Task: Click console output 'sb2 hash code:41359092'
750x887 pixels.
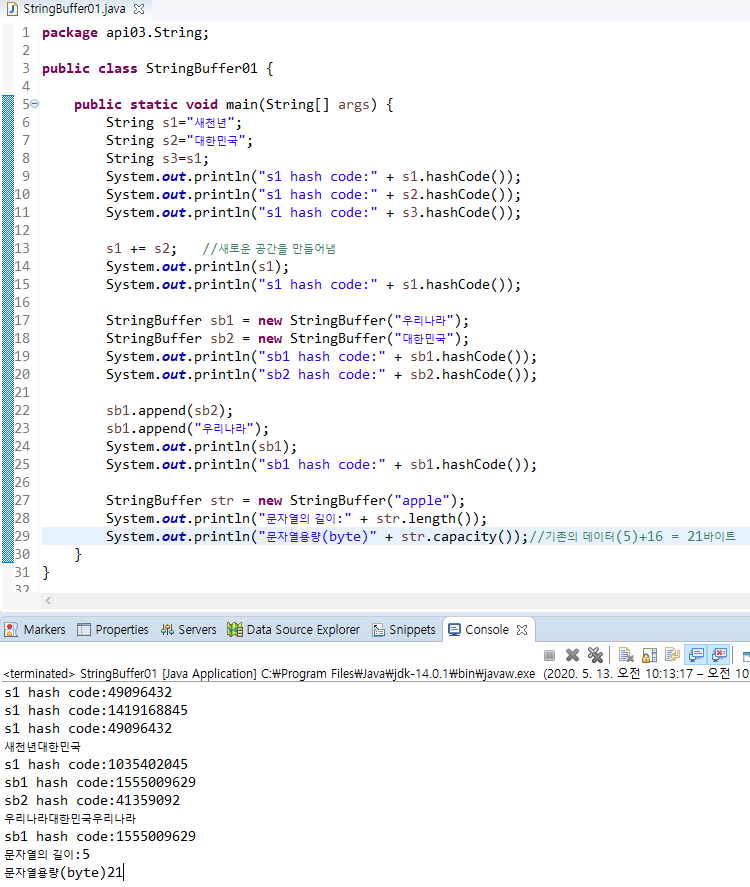Action: pyautogui.click(x=92, y=800)
